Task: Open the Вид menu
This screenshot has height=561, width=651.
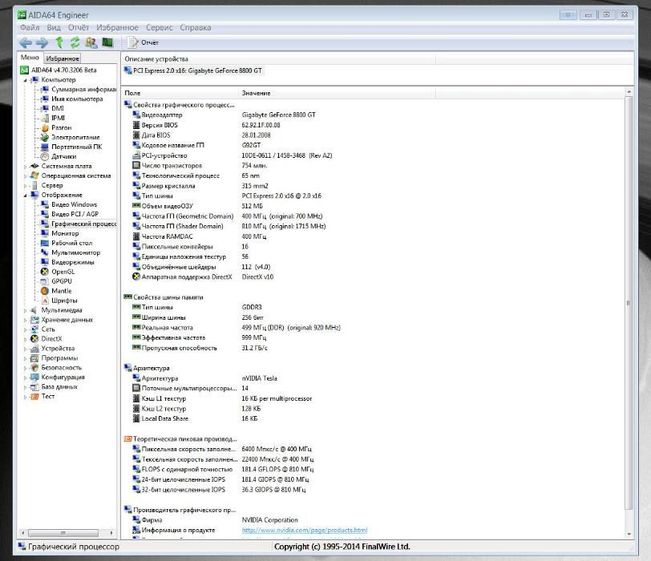Action: (x=54, y=27)
